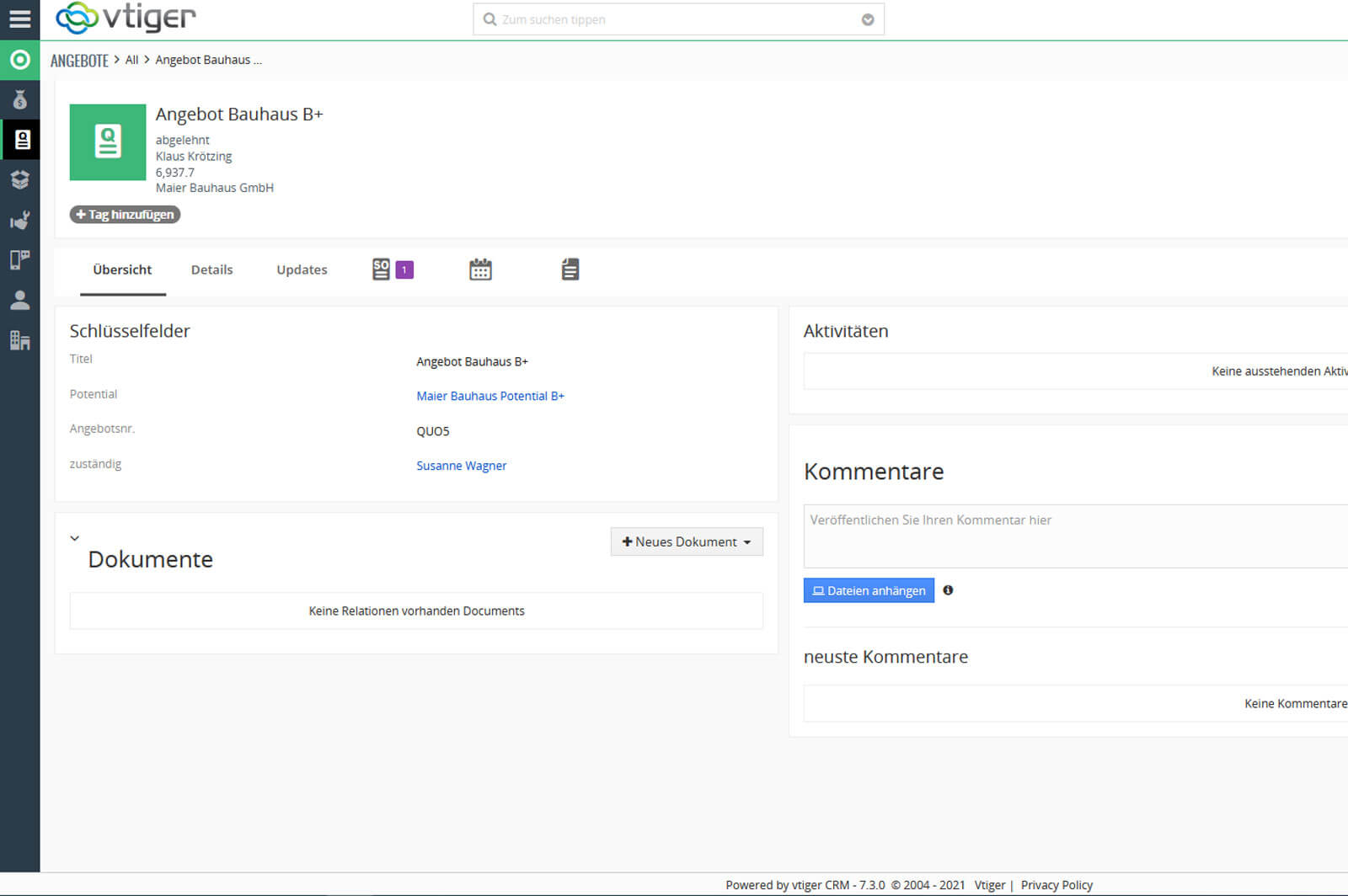This screenshot has height=896, width=1348.
Task: Open the hamburger main menu
Action: point(19,19)
